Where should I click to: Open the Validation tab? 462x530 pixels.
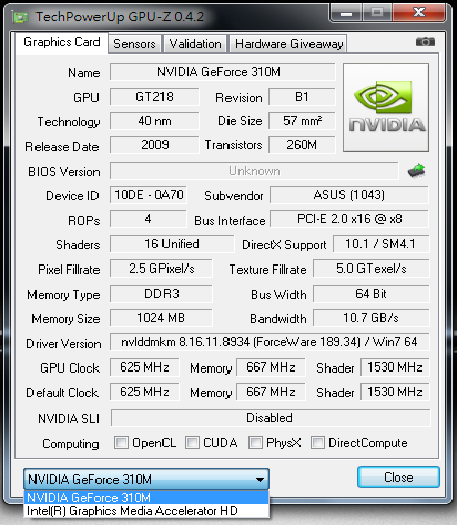195,44
